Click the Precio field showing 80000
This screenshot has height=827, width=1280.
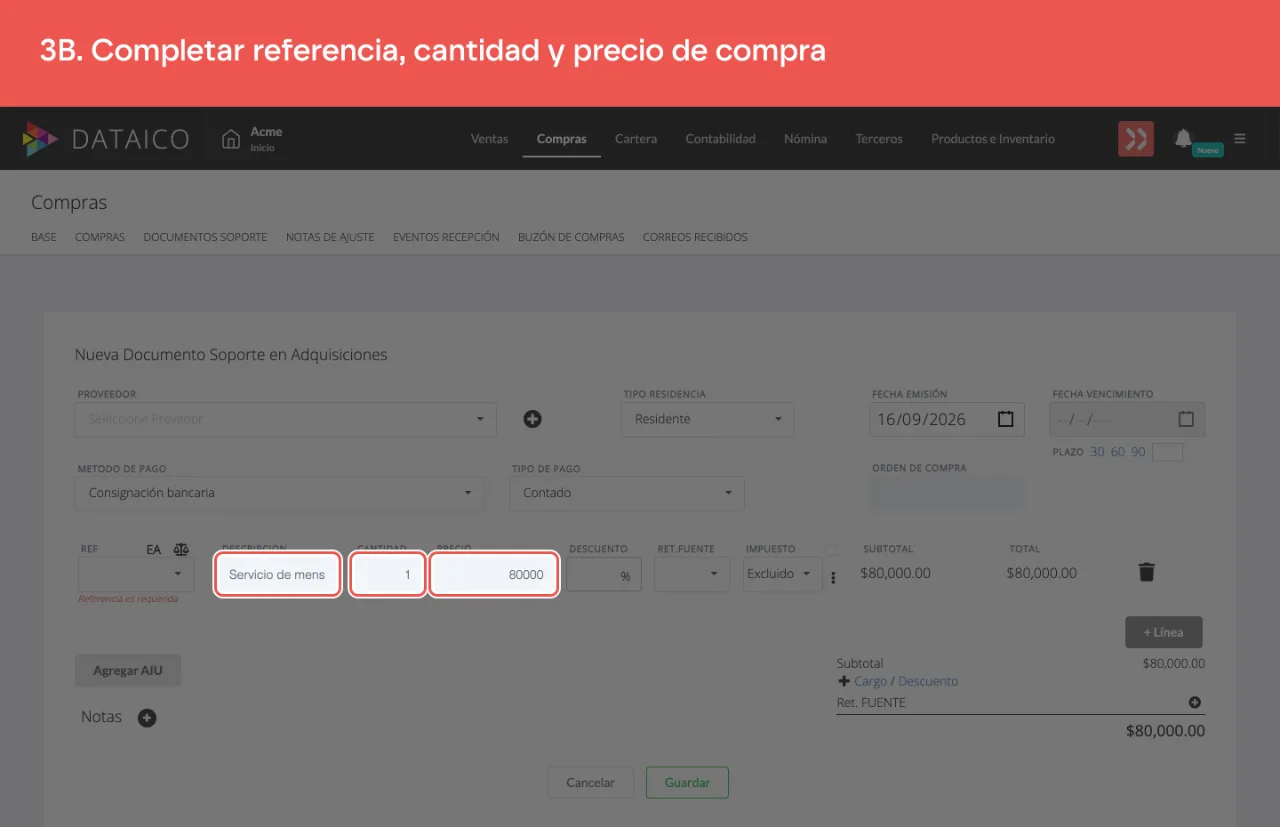tap(494, 575)
